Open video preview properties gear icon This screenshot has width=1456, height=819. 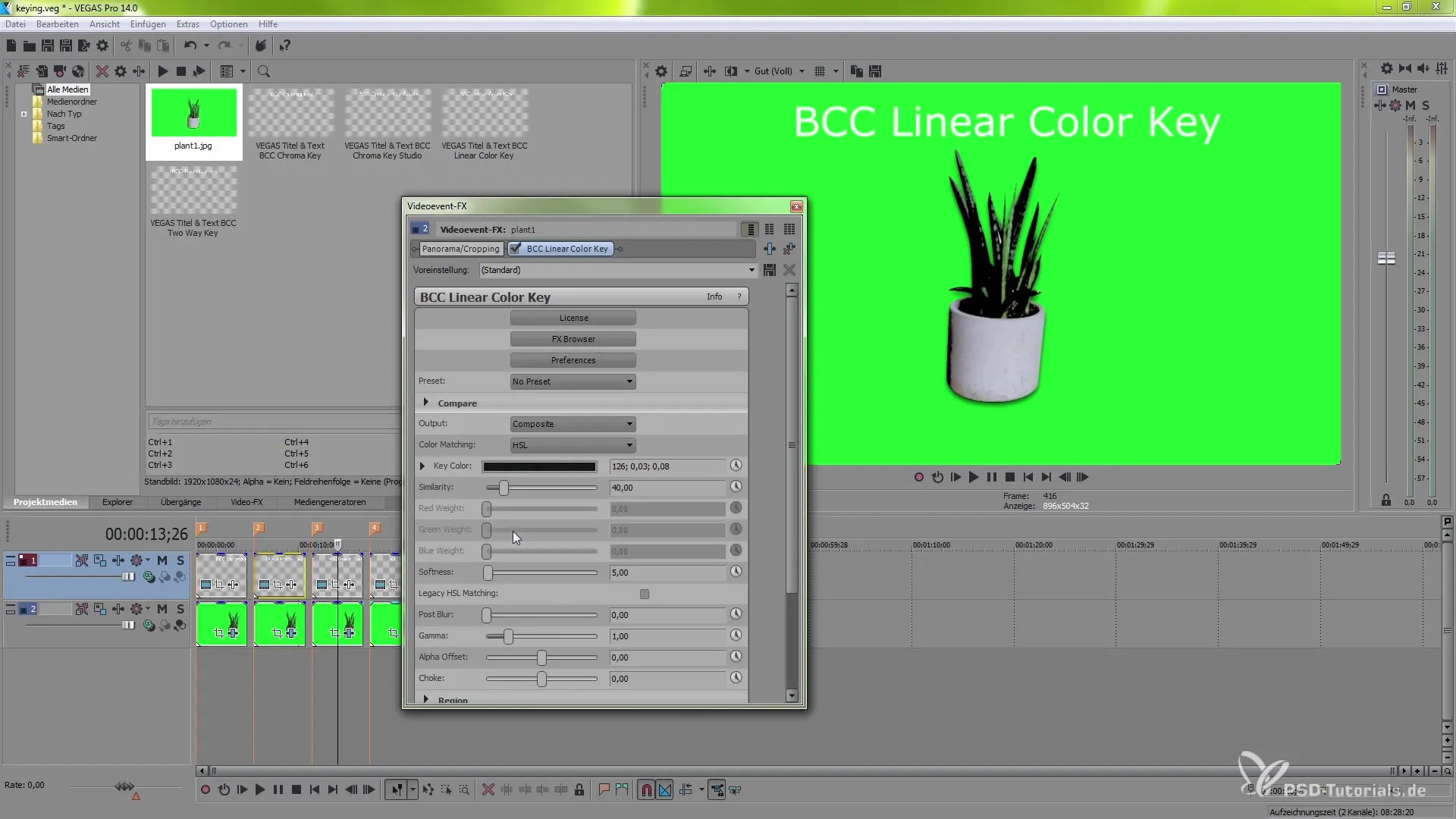pos(661,71)
